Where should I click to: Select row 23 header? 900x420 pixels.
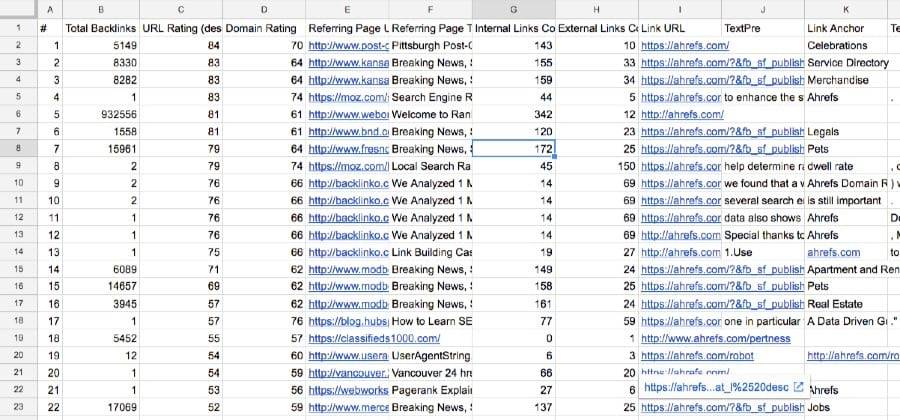(x=18, y=407)
